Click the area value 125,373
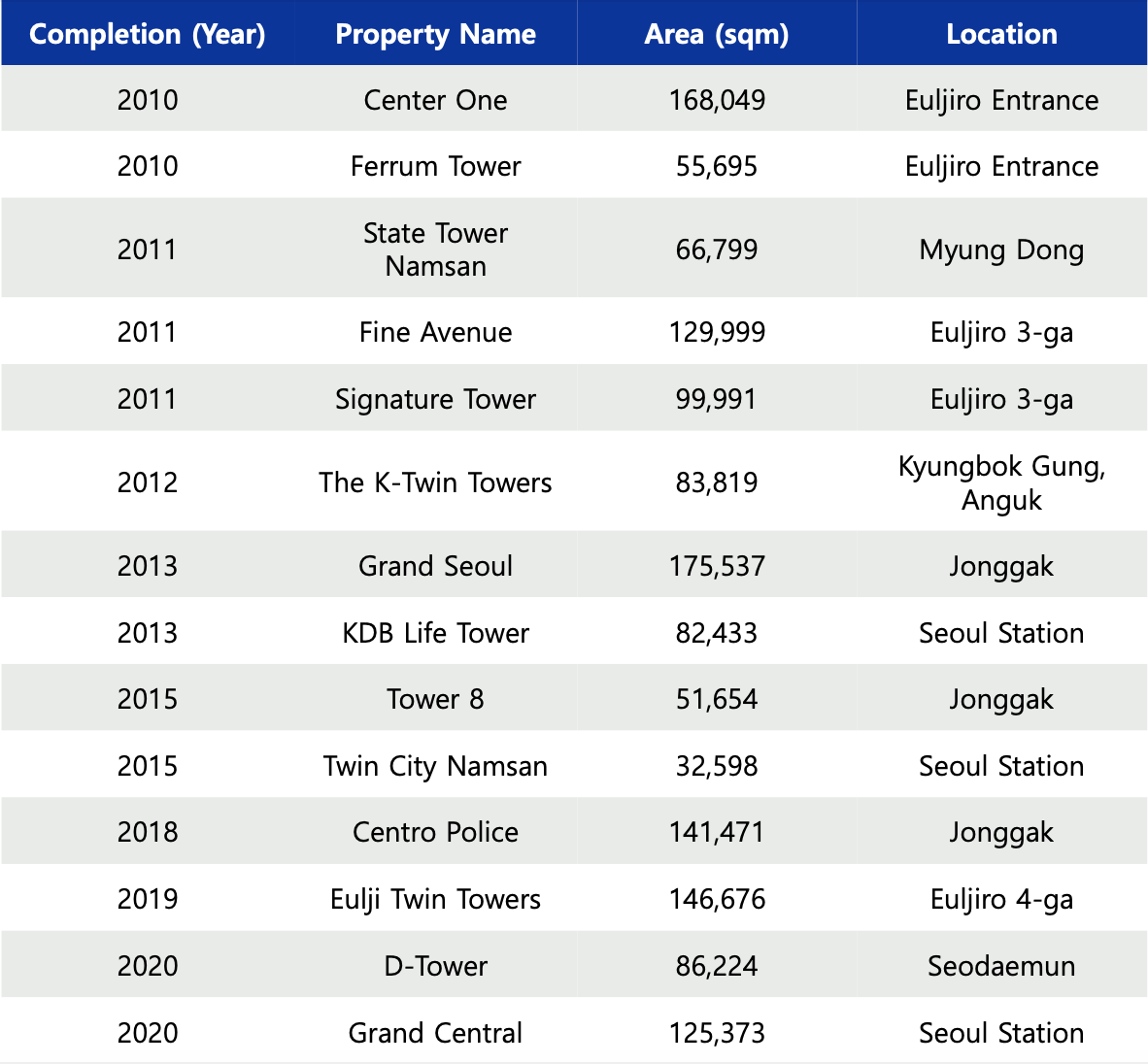Viewport: 1148px width, 1064px height. pos(717,1033)
